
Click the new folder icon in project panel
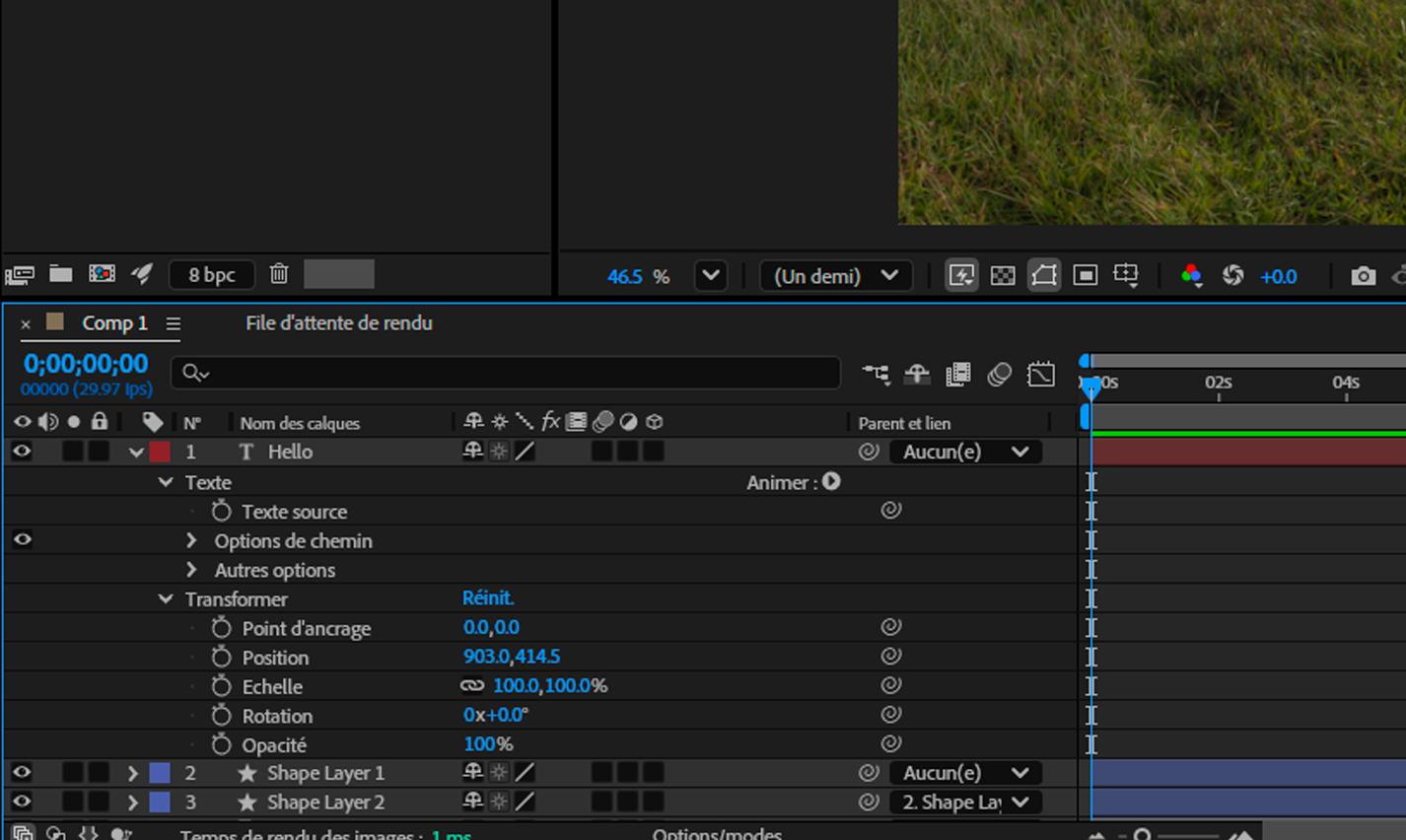pyautogui.click(x=61, y=274)
